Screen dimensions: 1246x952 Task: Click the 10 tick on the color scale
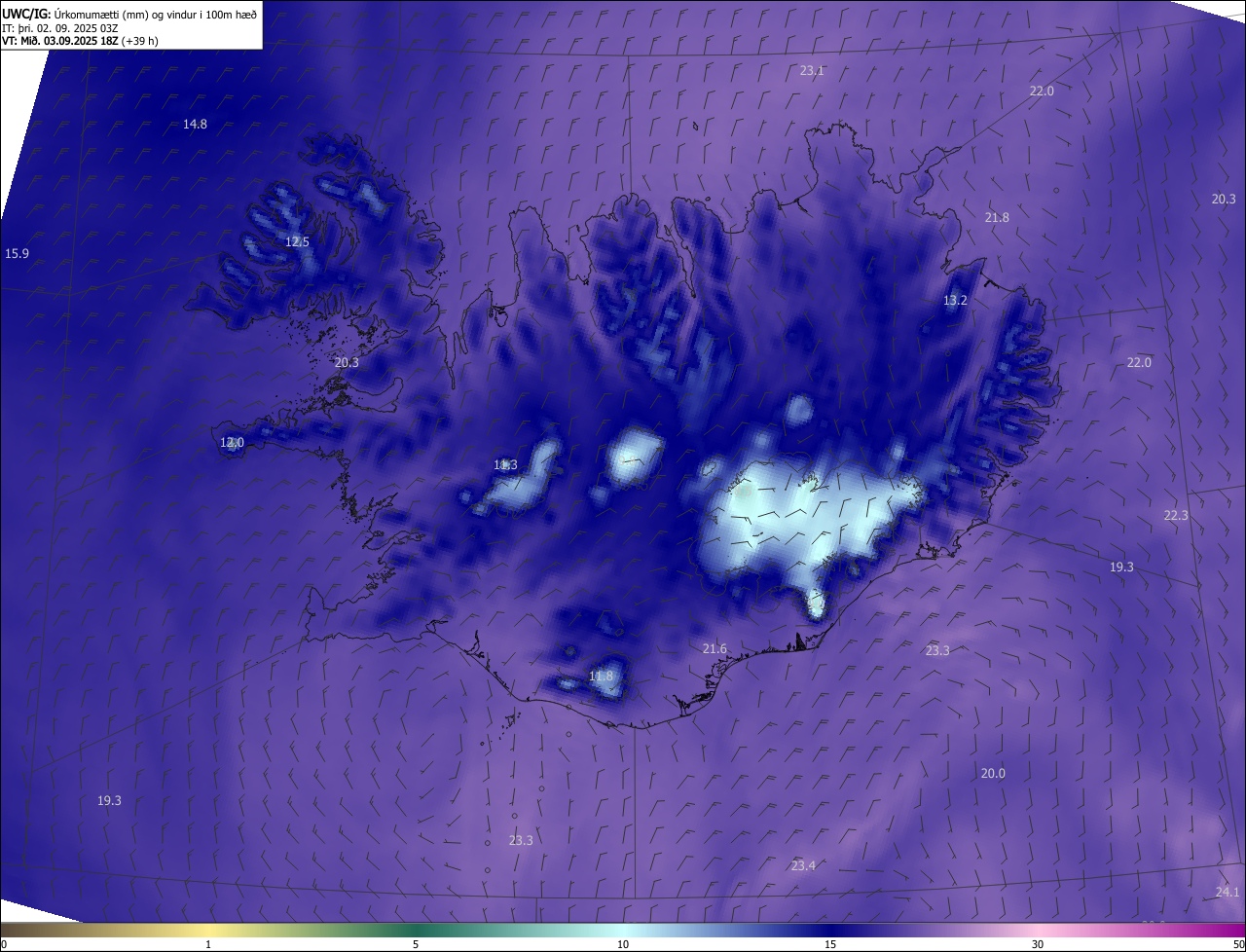coord(623,944)
